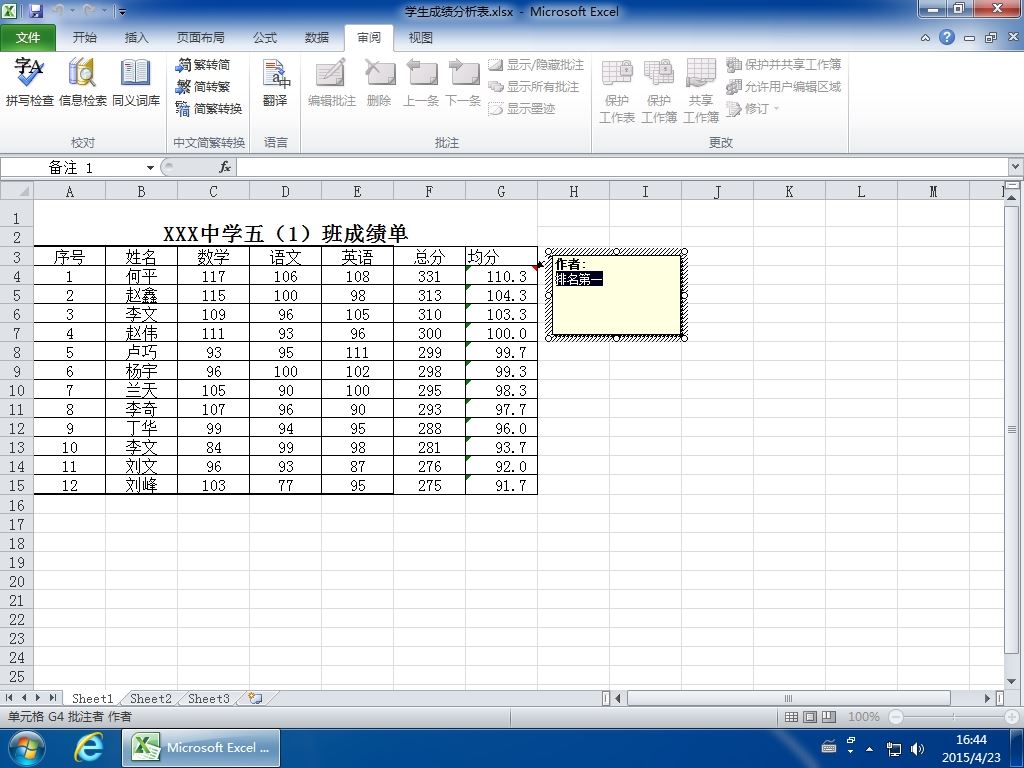Click the vertical scroll down arrow
Screen dimensions: 1024x768
click(1012, 681)
